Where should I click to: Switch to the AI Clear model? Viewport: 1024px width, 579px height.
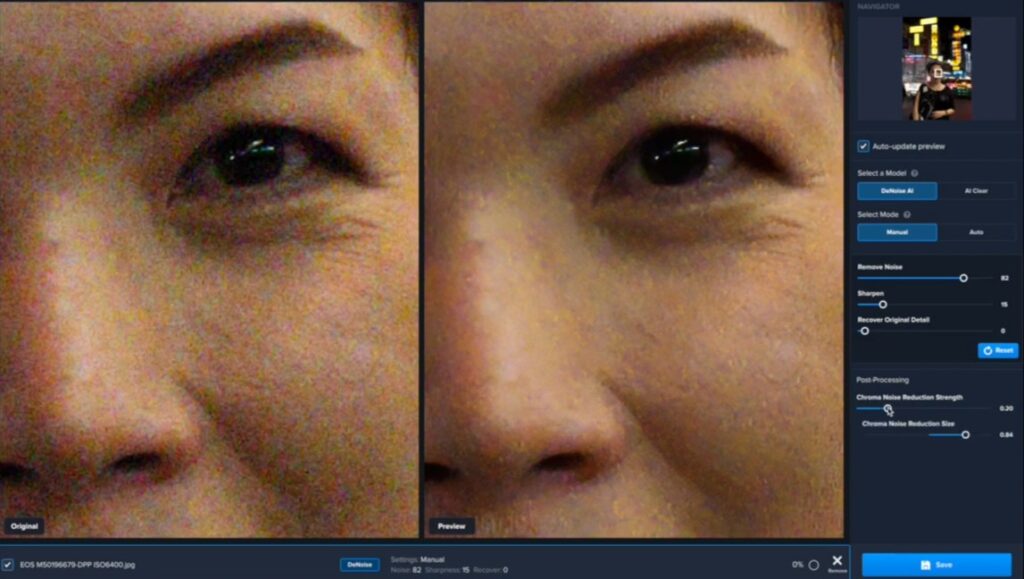(975, 190)
